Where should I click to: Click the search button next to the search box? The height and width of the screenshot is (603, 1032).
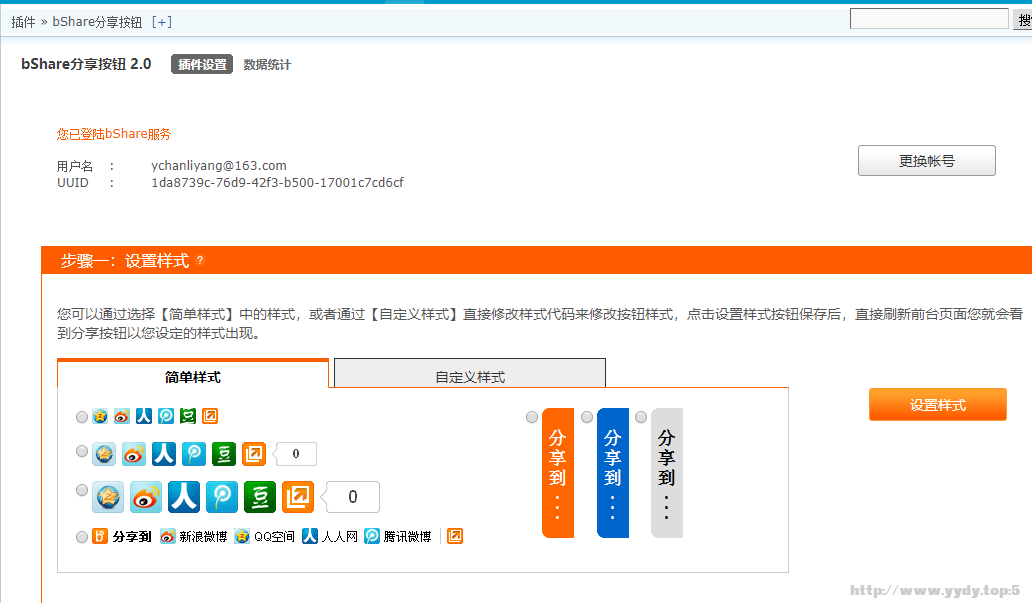click(1022, 20)
